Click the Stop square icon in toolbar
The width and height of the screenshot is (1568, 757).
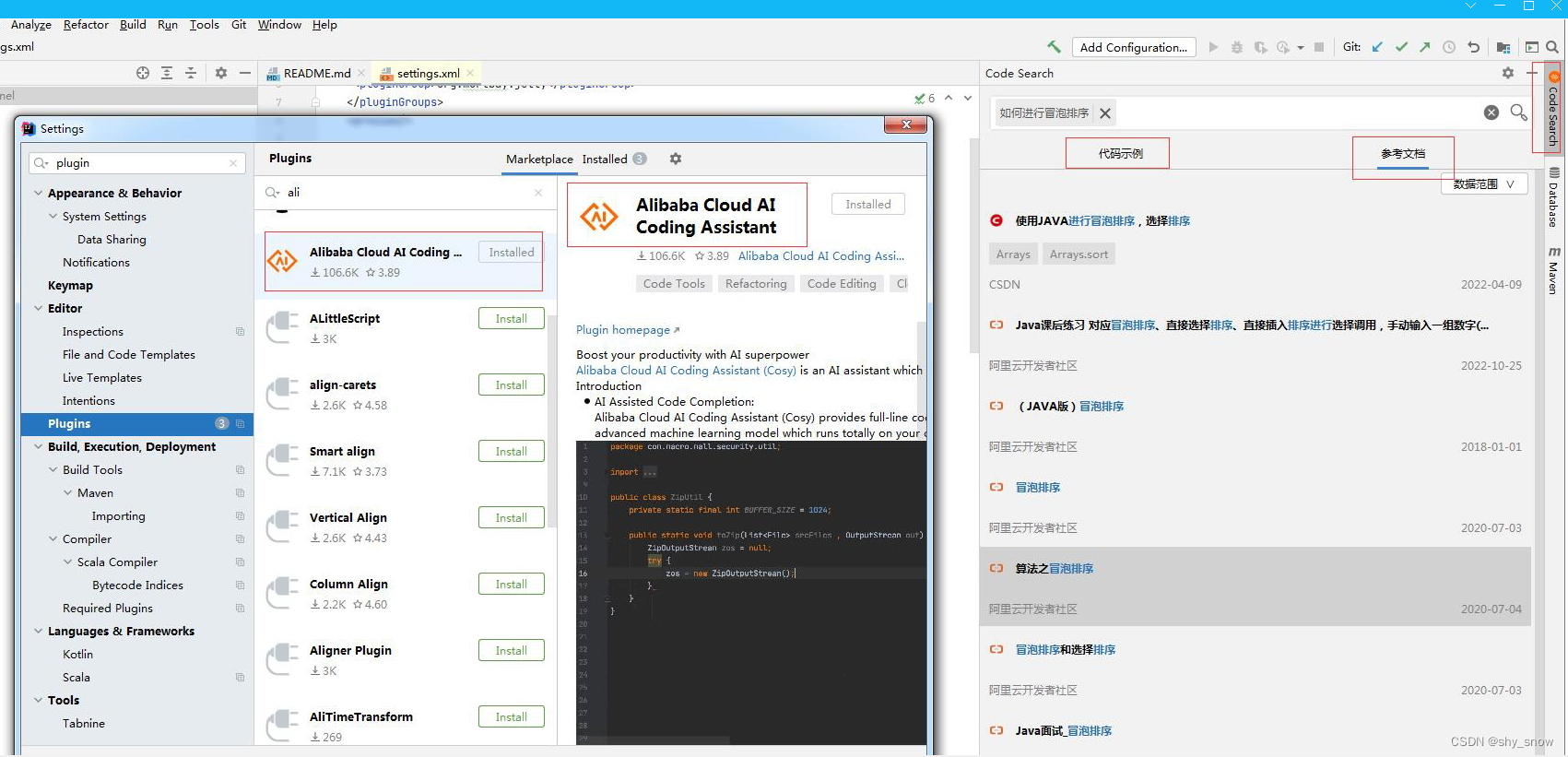1319,47
